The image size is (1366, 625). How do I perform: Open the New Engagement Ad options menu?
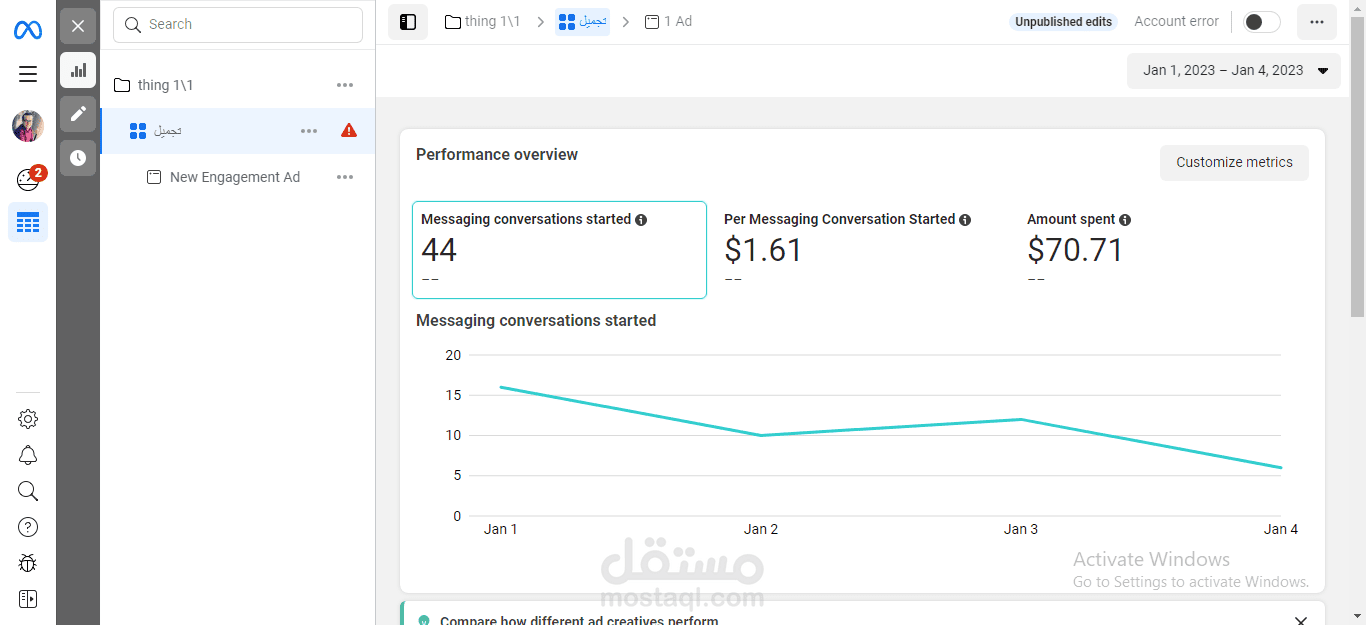[x=345, y=177]
